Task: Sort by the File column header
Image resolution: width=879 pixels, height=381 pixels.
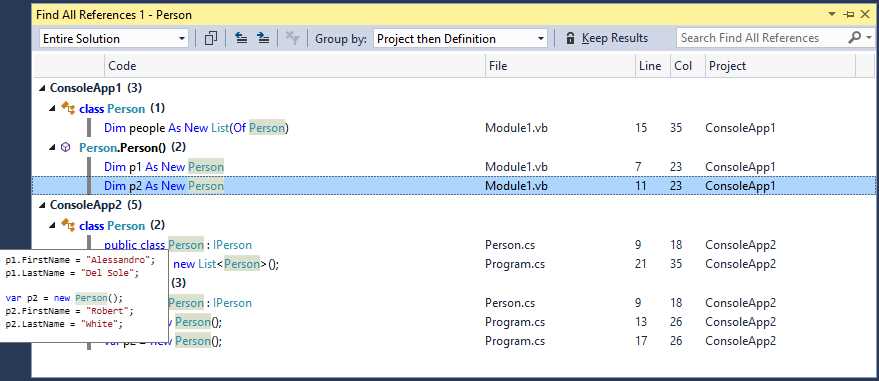Action: click(560, 66)
